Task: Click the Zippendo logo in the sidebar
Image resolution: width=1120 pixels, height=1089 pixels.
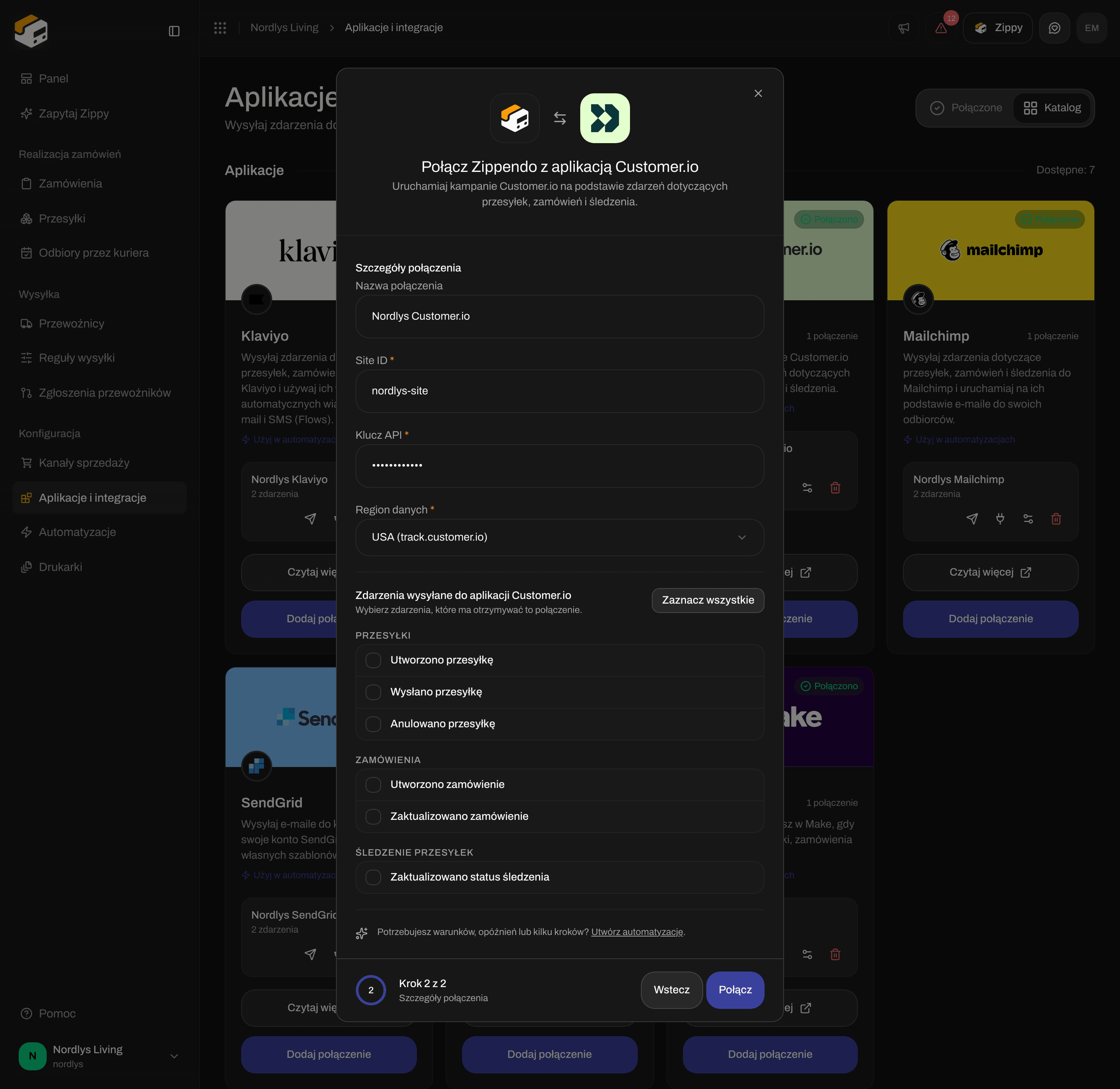Action: click(31, 31)
